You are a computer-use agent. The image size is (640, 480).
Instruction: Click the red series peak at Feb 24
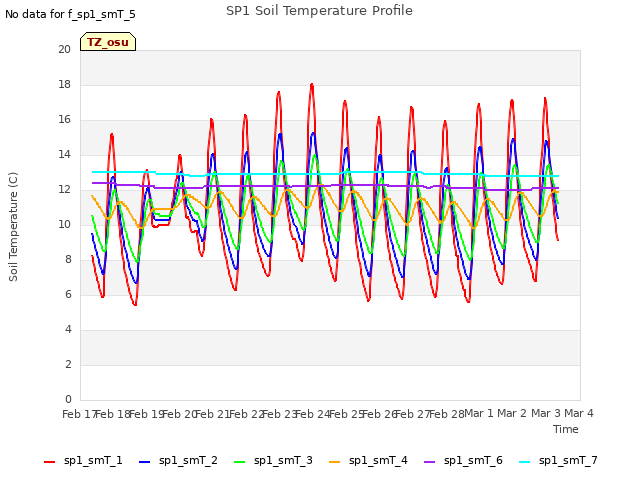pyautogui.click(x=312, y=84)
